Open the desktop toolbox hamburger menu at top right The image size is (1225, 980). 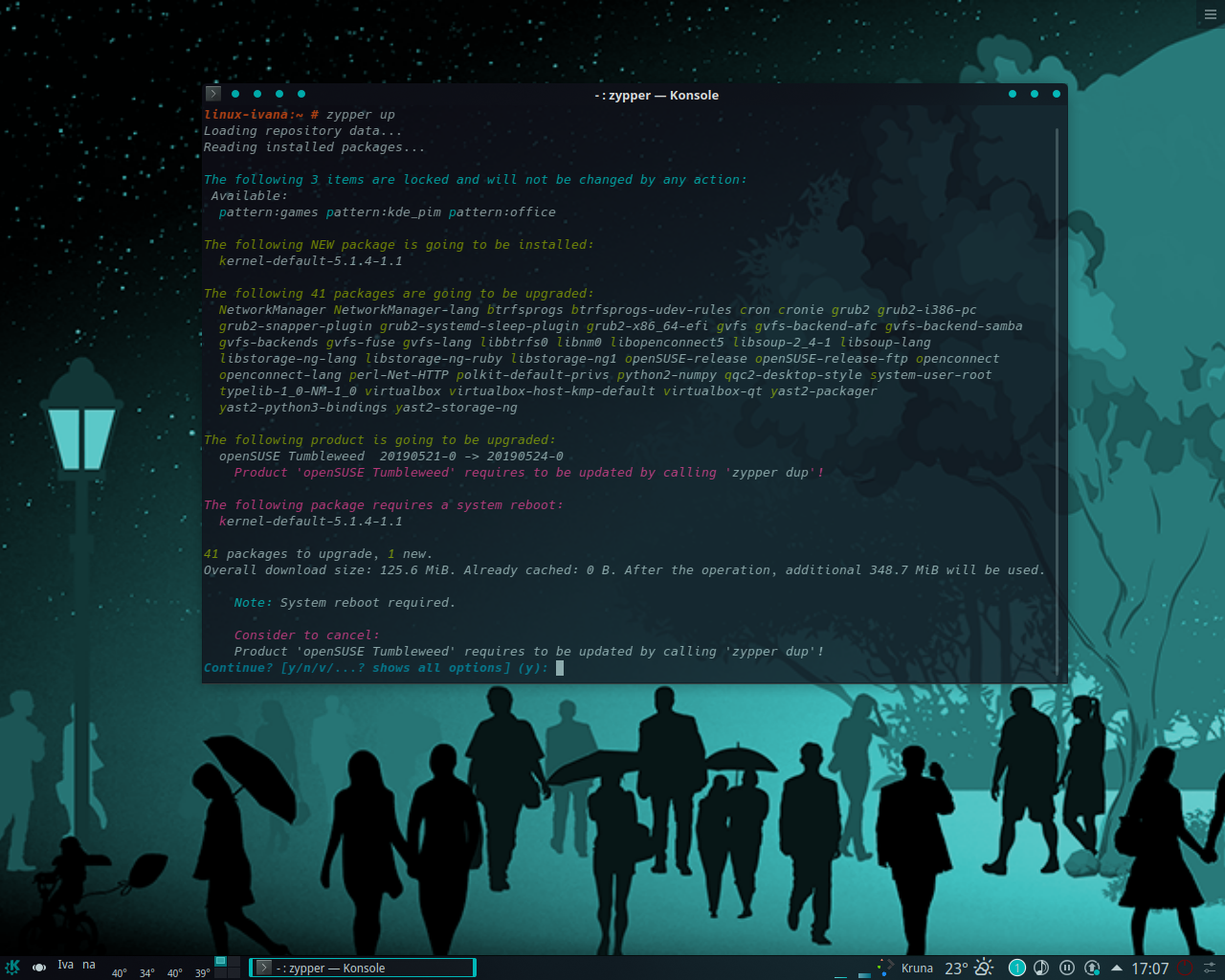pos(1211,13)
